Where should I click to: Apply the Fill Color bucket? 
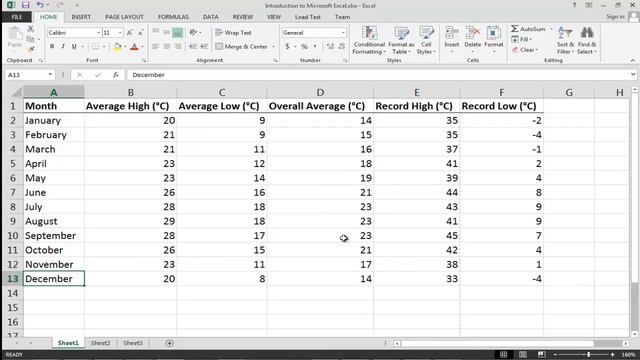pyautogui.click(x=117, y=47)
